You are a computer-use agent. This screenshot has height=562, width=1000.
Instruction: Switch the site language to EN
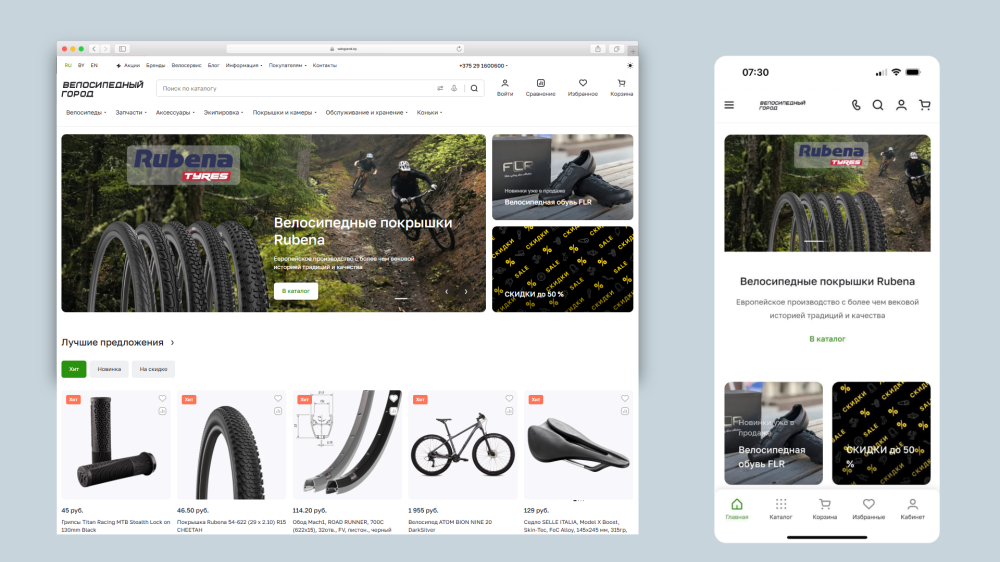pyautogui.click(x=94, y=66)
